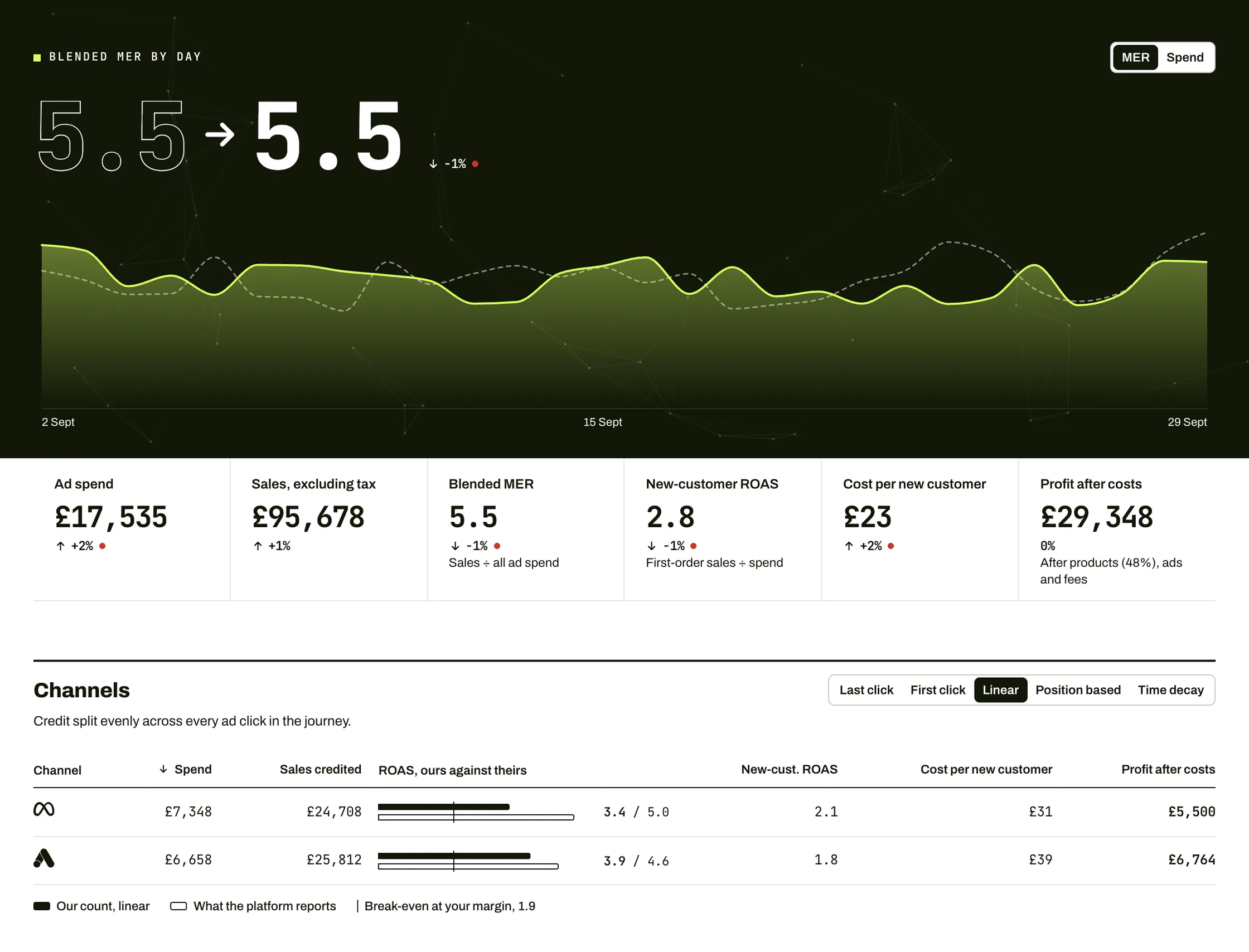Click the red dot in Cost per new customer card
Screen dimensions: 1249x952
[890, 546]
